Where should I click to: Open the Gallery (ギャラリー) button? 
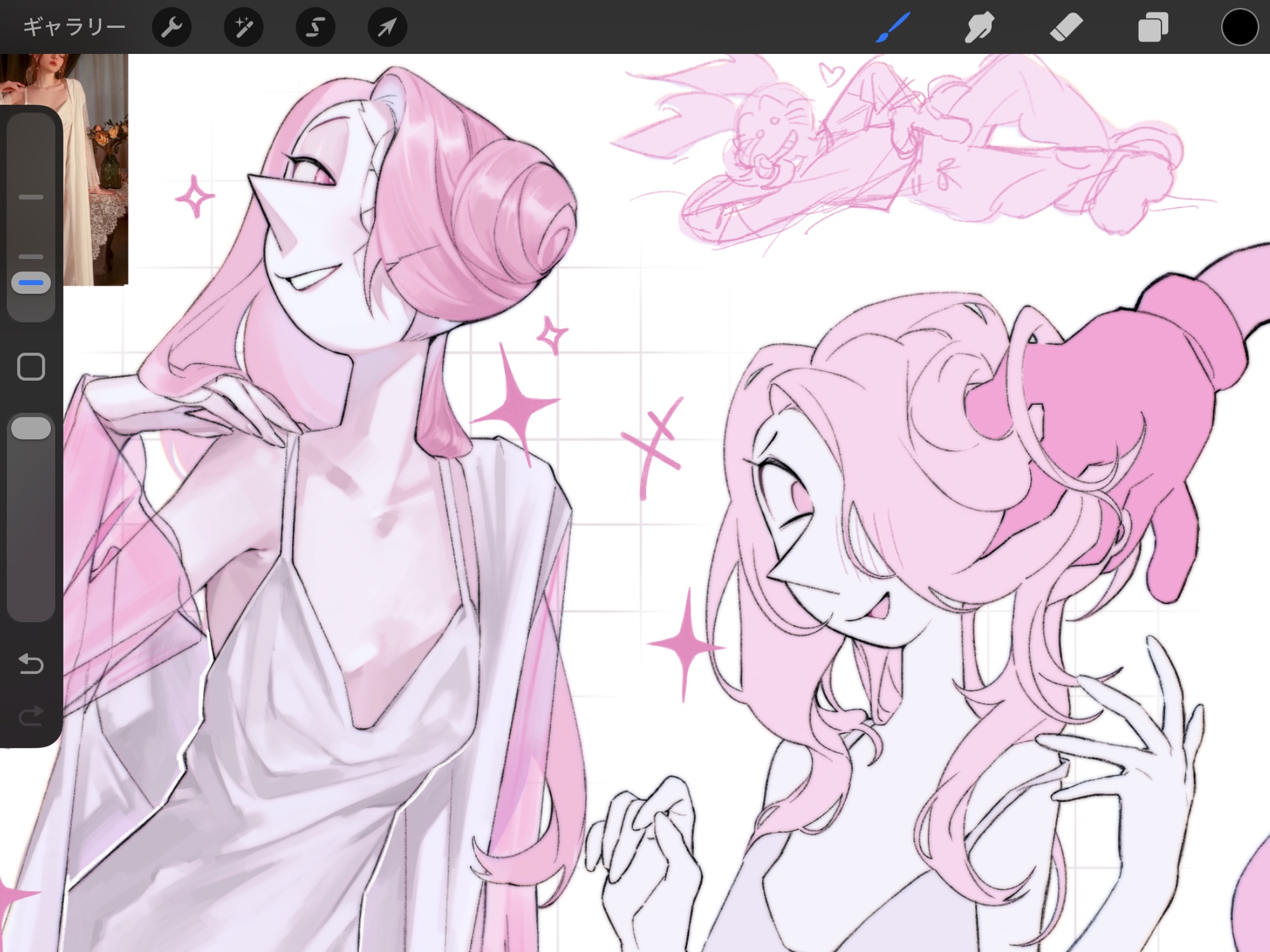tap(74, 27)
